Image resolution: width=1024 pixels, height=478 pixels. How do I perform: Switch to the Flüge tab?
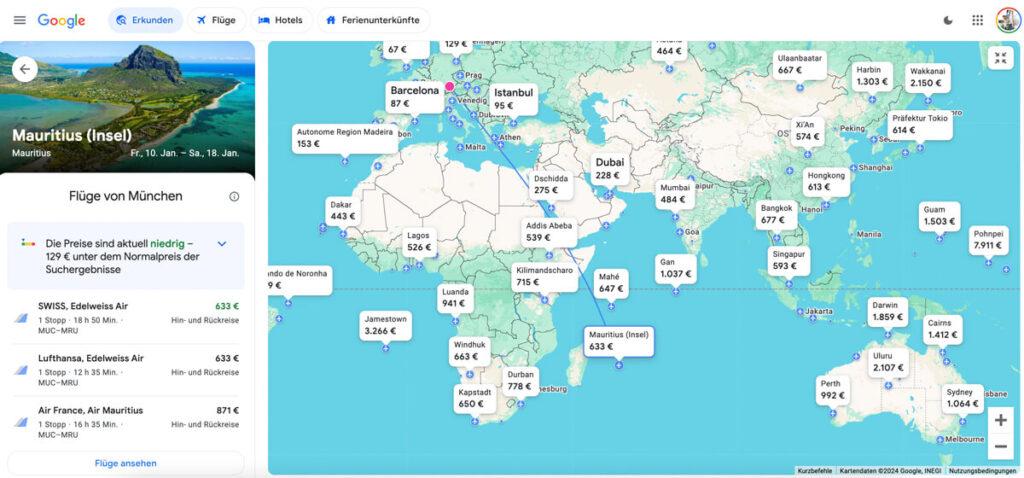[x=216, y=20]
